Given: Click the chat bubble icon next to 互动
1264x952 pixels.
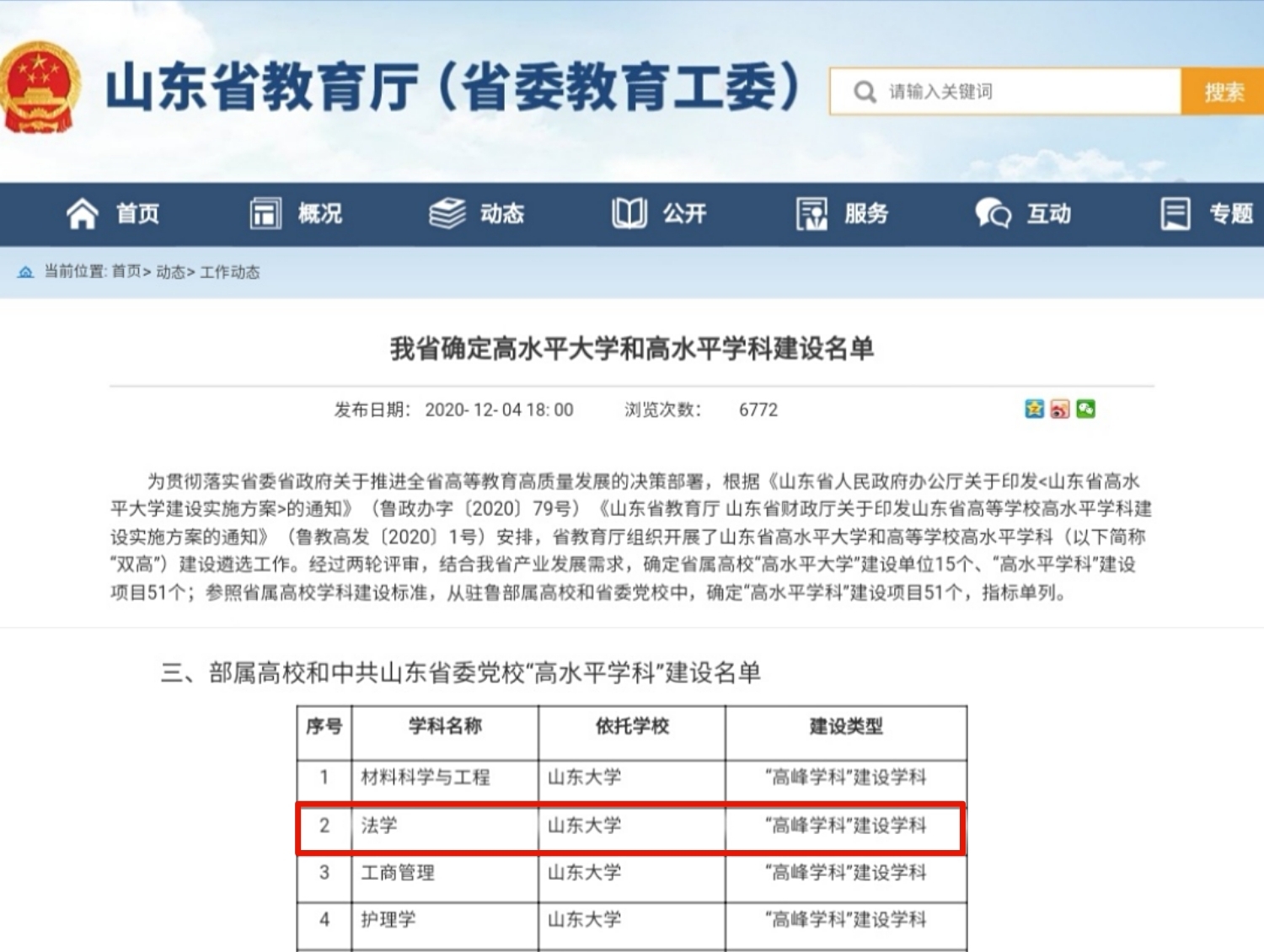Looking at the screenshot, I should pos(993,214).
